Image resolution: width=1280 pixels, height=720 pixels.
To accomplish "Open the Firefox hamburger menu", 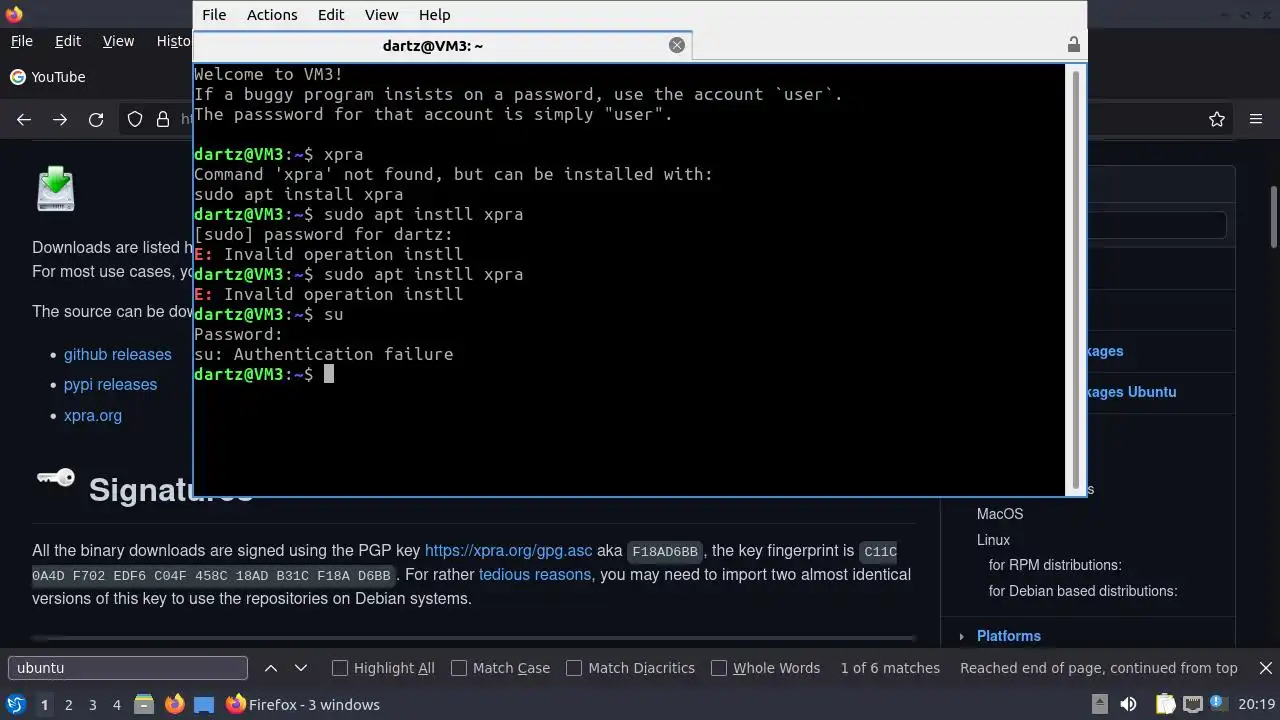I will point(1256,119).
